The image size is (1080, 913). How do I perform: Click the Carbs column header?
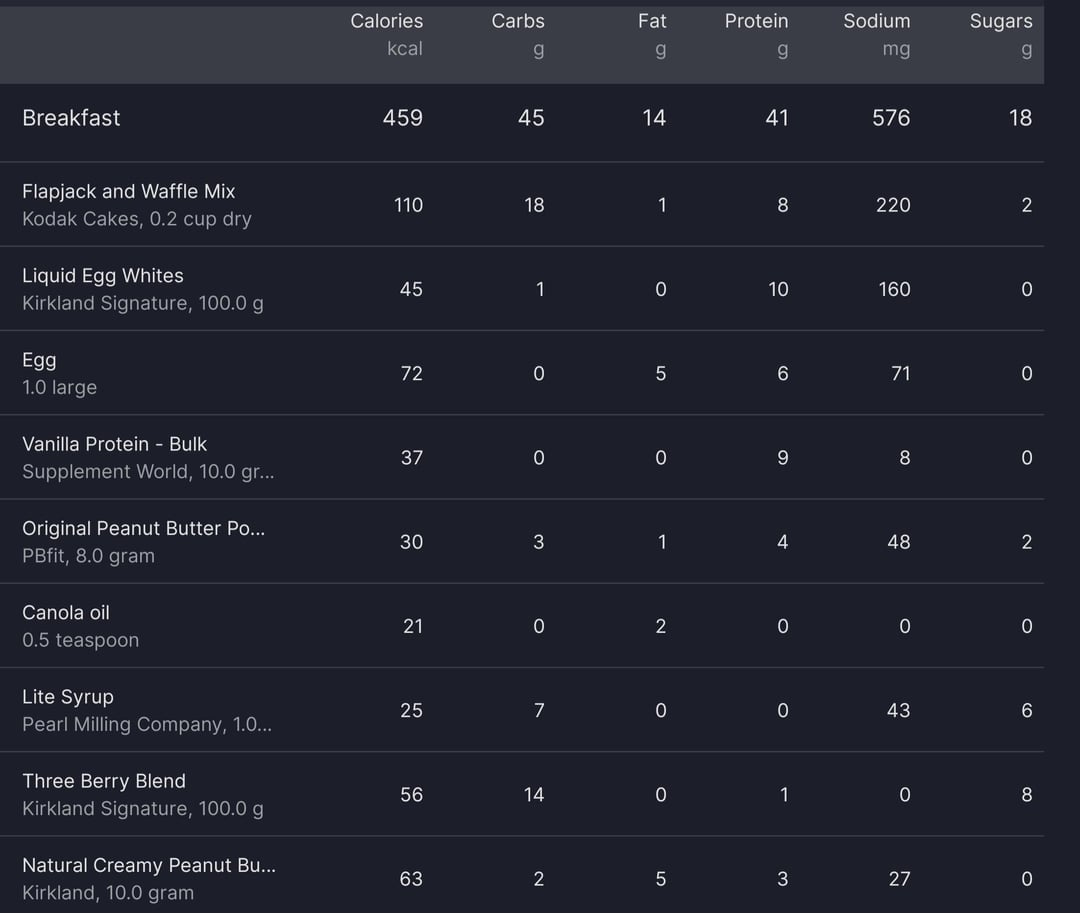pyautogui.click(x=518, y=34)
